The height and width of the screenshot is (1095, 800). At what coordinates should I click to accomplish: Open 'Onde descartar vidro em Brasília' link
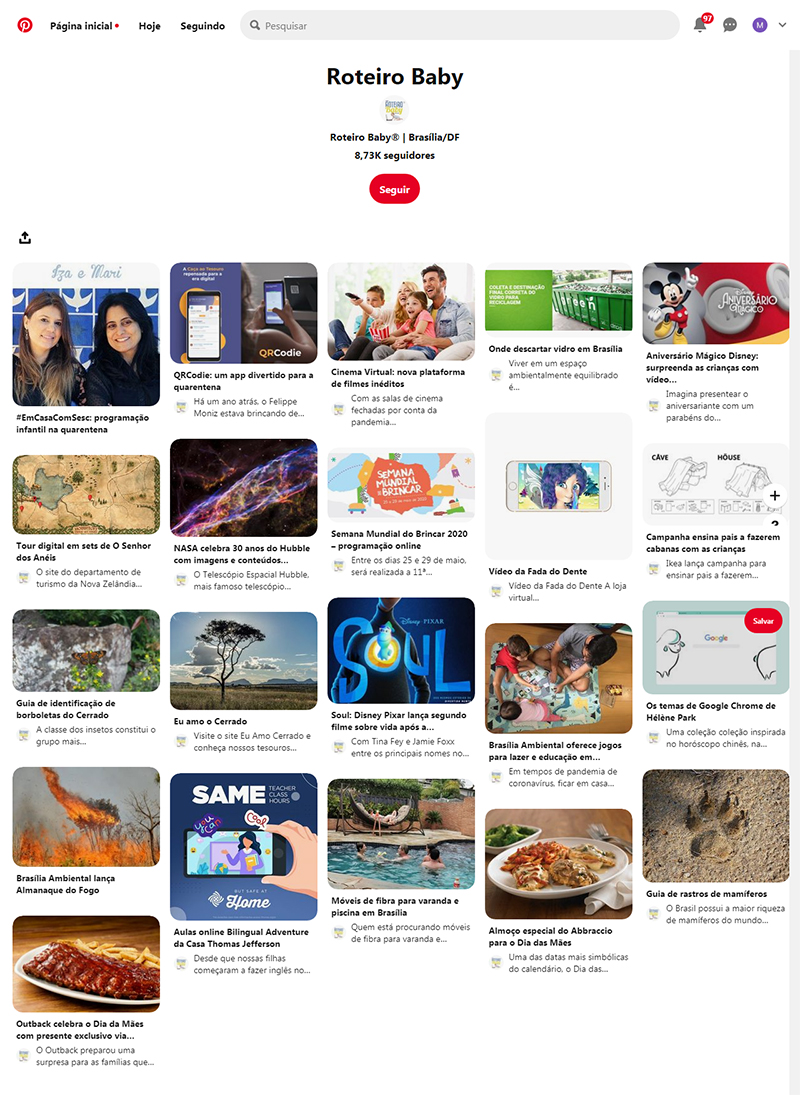[x=555, y=348]
